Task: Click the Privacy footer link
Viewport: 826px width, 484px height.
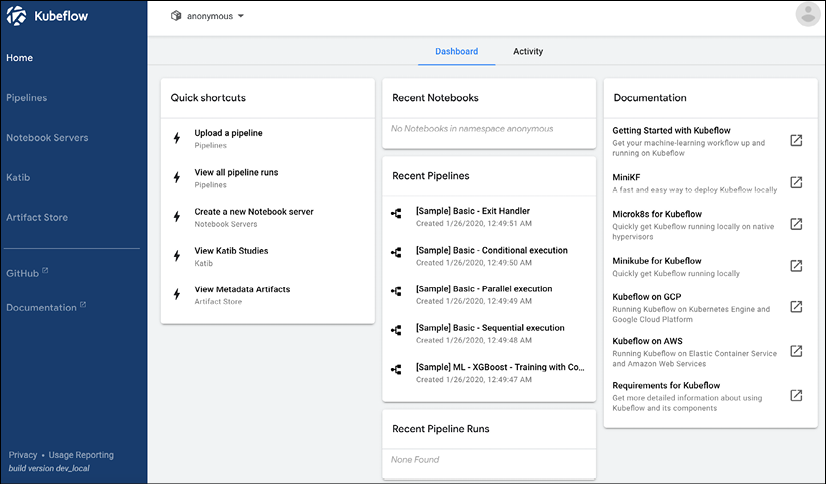Action: 23,455
